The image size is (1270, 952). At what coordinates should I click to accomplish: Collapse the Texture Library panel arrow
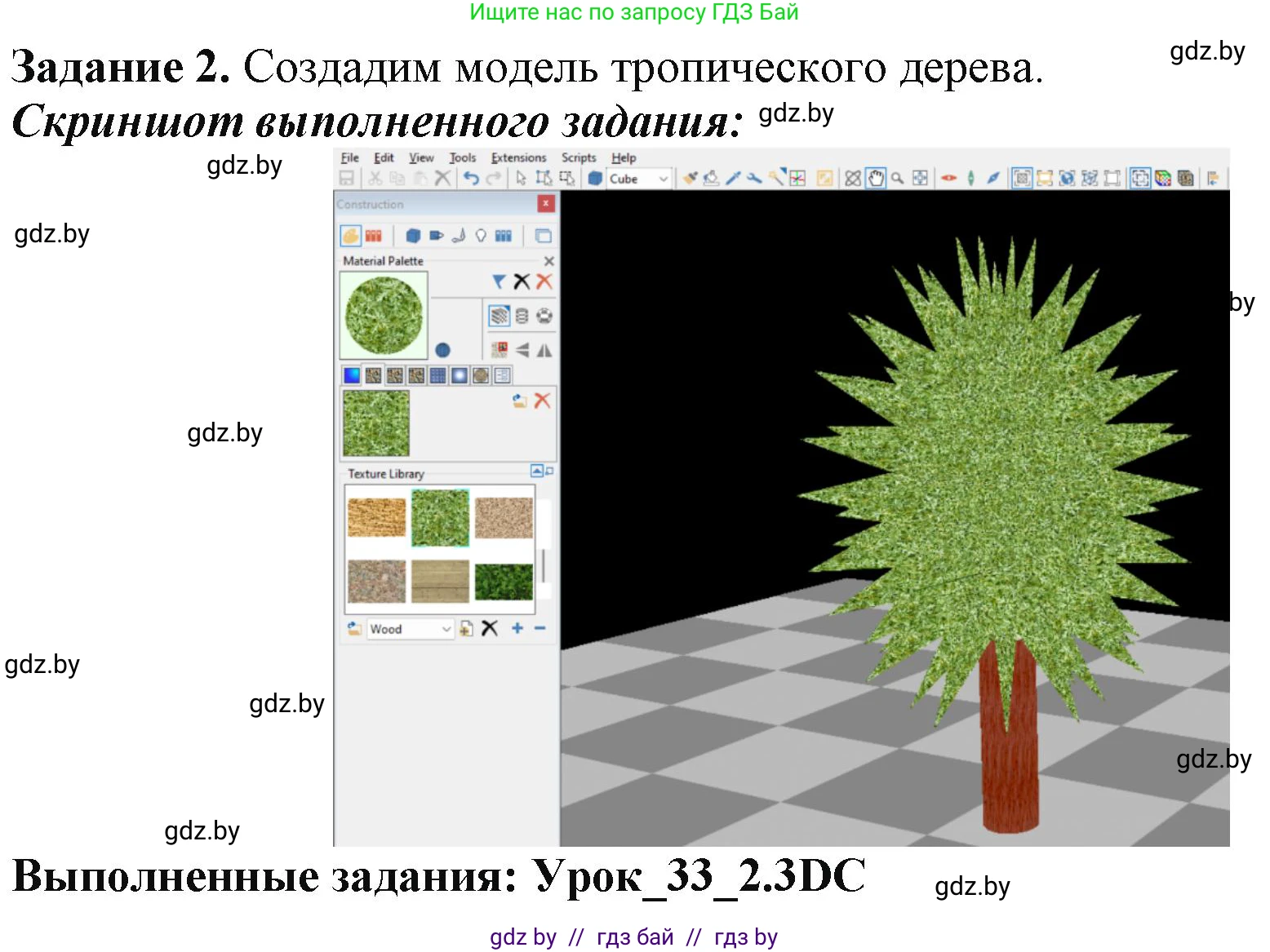(537, 471)
